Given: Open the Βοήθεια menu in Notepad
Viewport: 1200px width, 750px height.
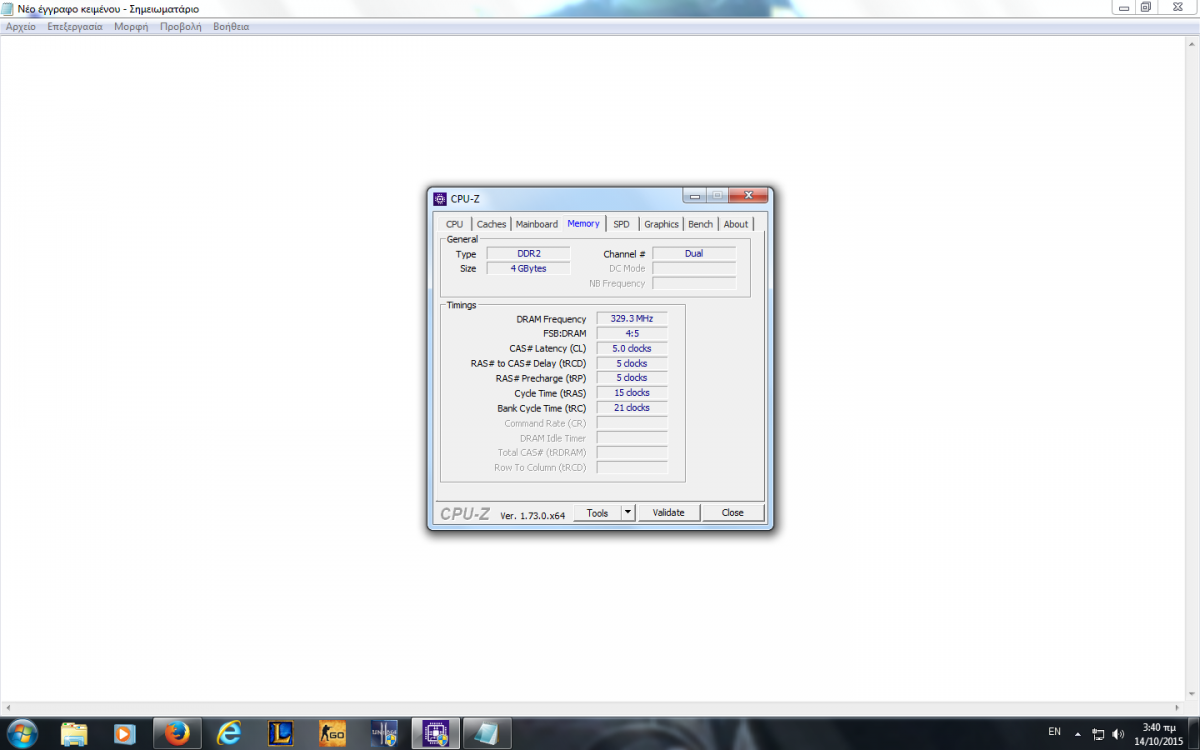Looking at the screenshot, I should point(231,27).
